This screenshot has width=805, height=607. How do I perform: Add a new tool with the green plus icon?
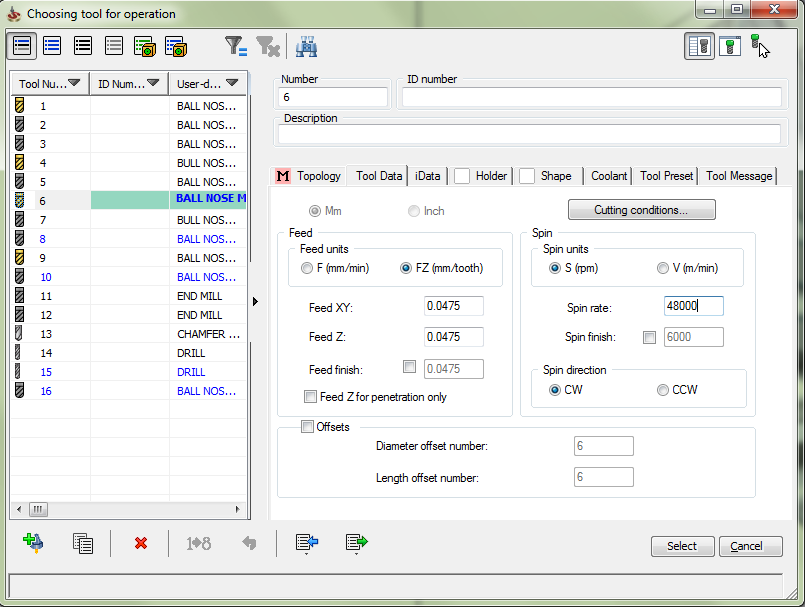[x=33, y=543]
